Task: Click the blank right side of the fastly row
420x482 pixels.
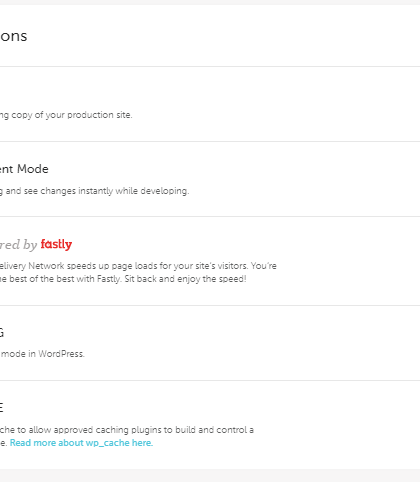Action: 350,261
